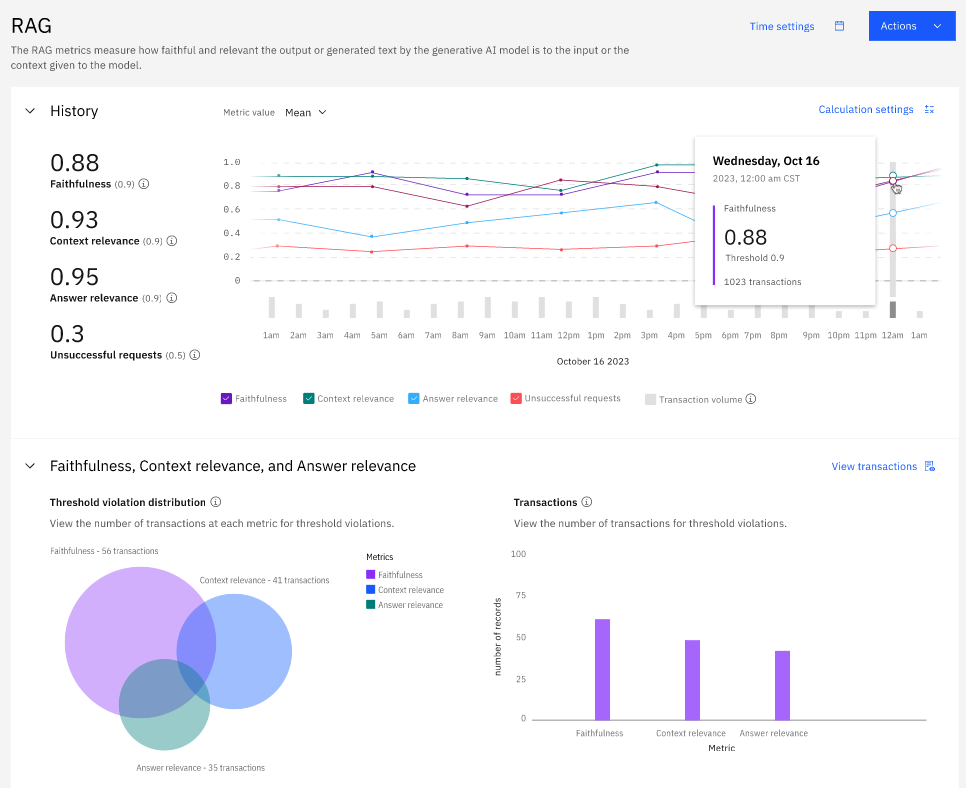
Task: Click the View transactions link
Action: pyautogui.click(x=874, y=466)
